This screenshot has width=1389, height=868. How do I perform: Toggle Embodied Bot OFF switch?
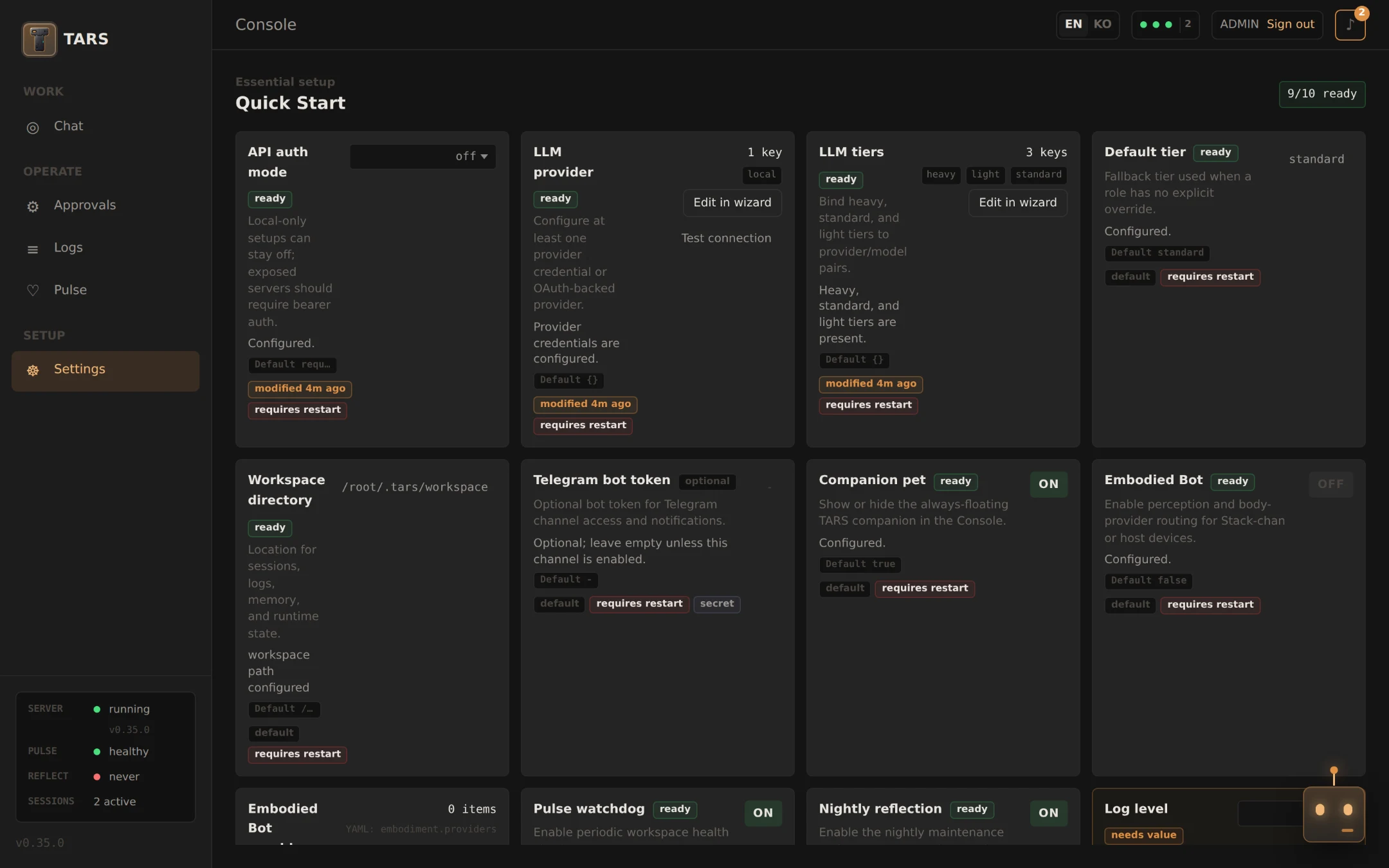[x=1330, y=484]
